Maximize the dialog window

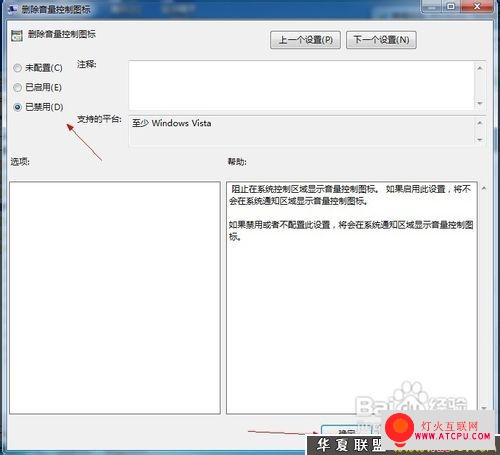tap(451, 6)
